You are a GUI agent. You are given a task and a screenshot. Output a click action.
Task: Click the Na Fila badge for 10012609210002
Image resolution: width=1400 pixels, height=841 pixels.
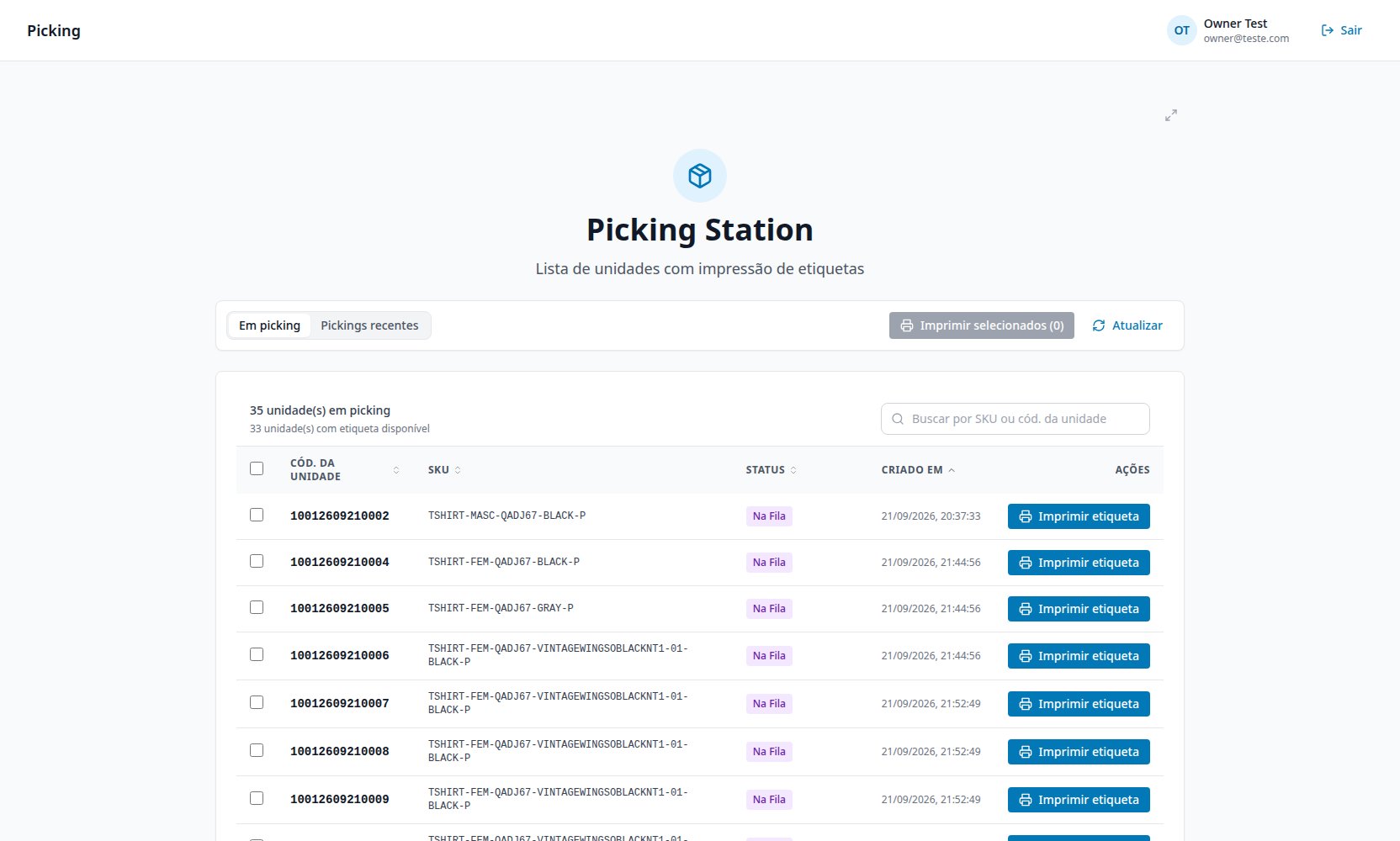pos(769,516)
